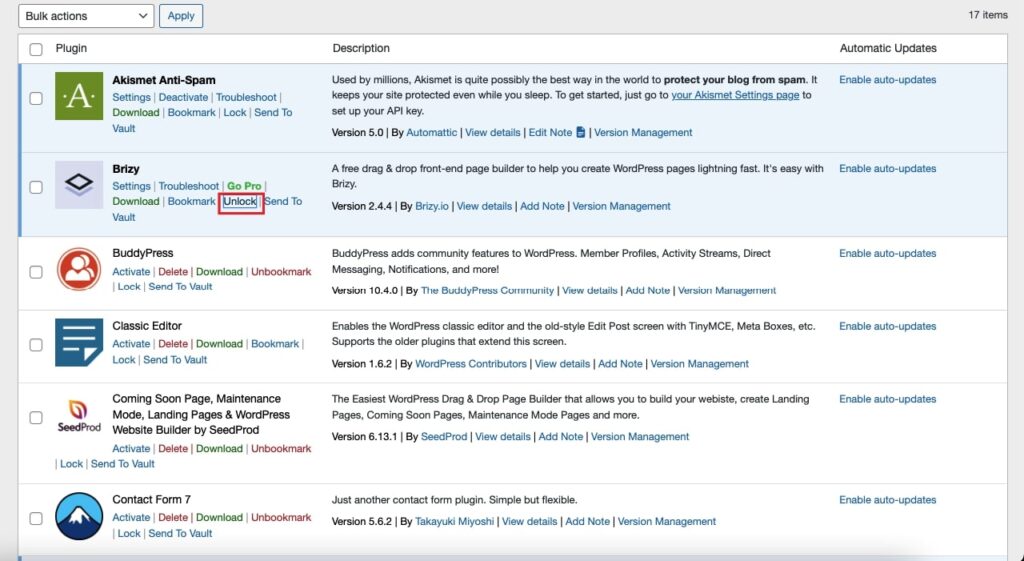The width and height of the screenshot is (1024, 561).
Task: Open Troubleshoot for Brizy
Action: point(189,186)
